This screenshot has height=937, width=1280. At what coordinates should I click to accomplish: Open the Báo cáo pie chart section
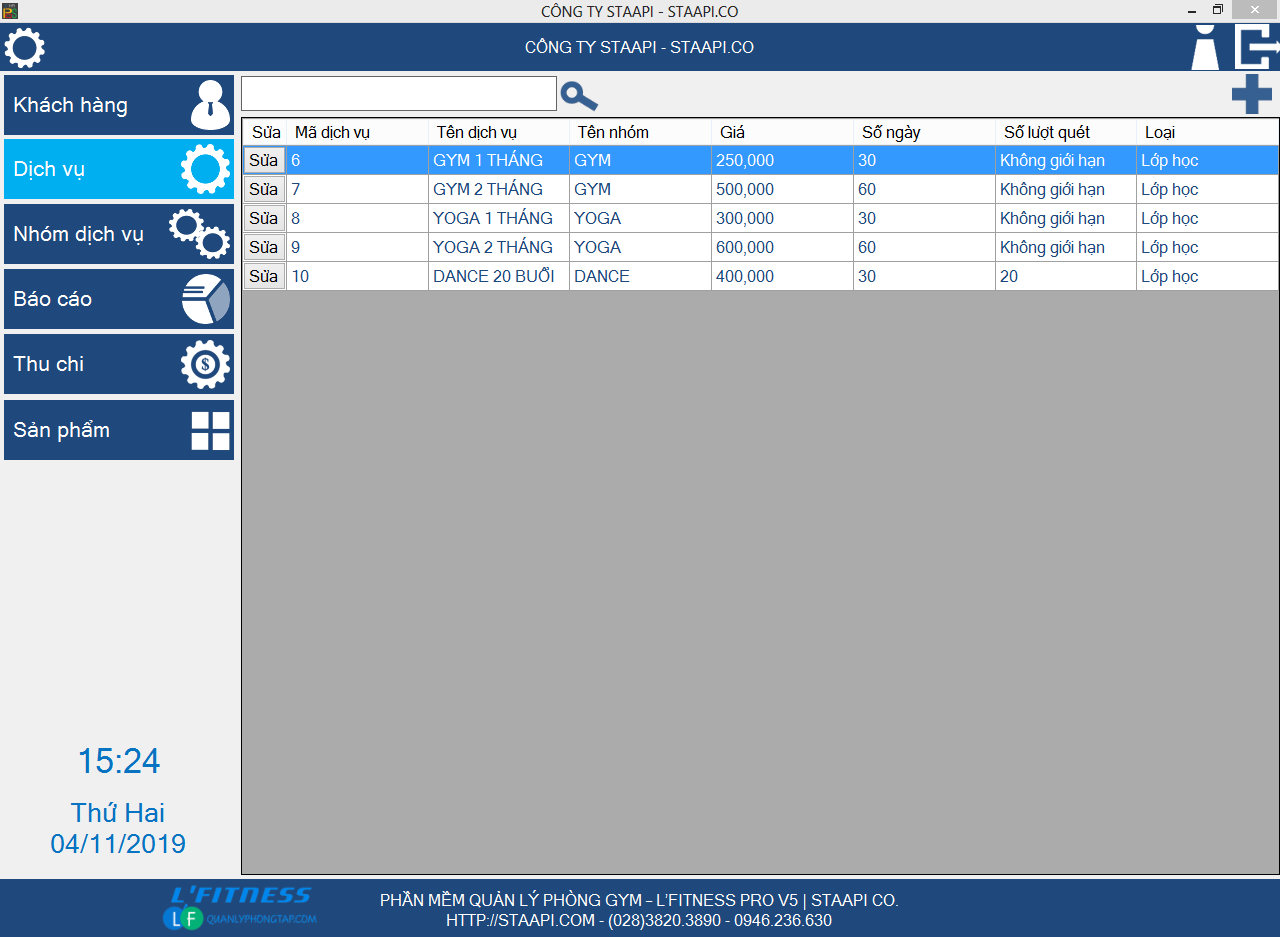[x=119, y=299]
